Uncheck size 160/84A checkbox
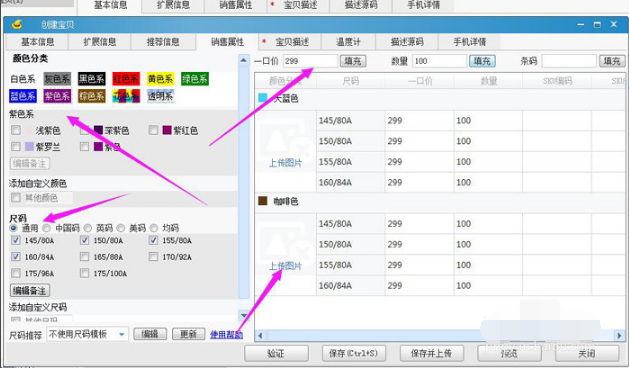 click(16, 256)
